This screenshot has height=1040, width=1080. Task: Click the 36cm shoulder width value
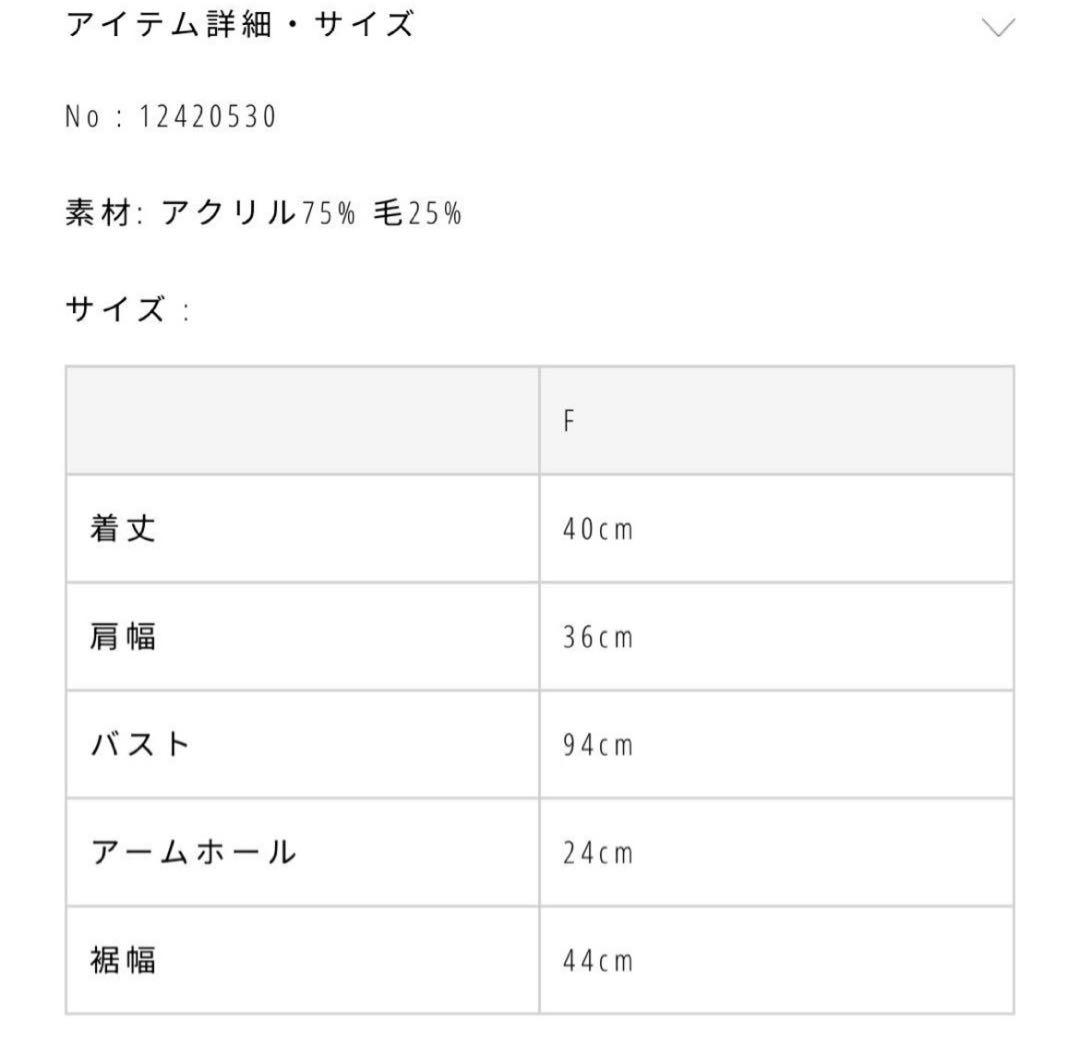598,638
